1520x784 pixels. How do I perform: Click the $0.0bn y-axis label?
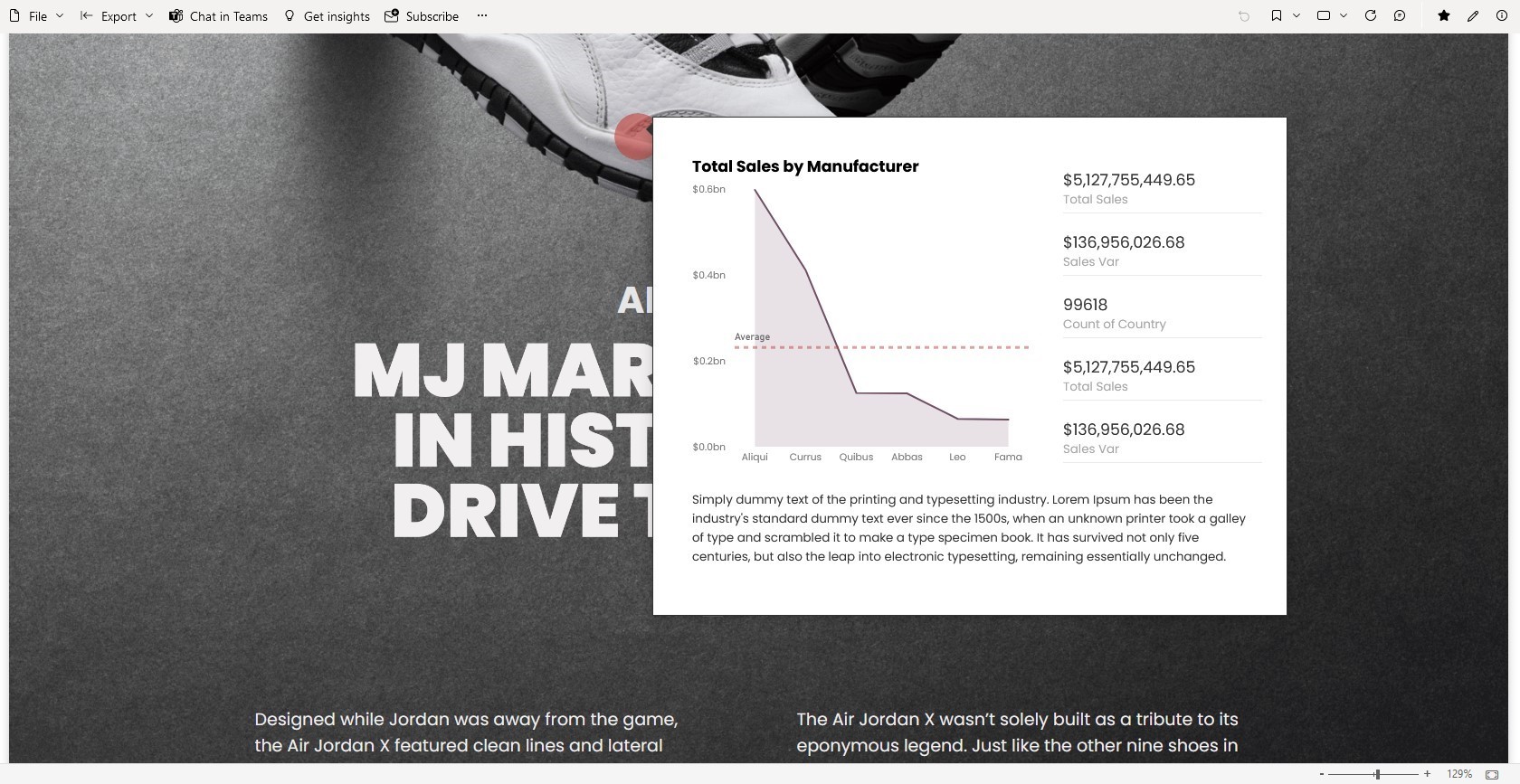click(708, 447)
